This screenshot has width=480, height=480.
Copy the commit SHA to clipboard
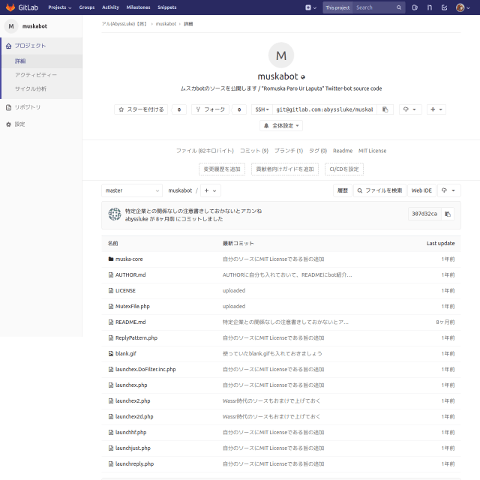(448, 214)
